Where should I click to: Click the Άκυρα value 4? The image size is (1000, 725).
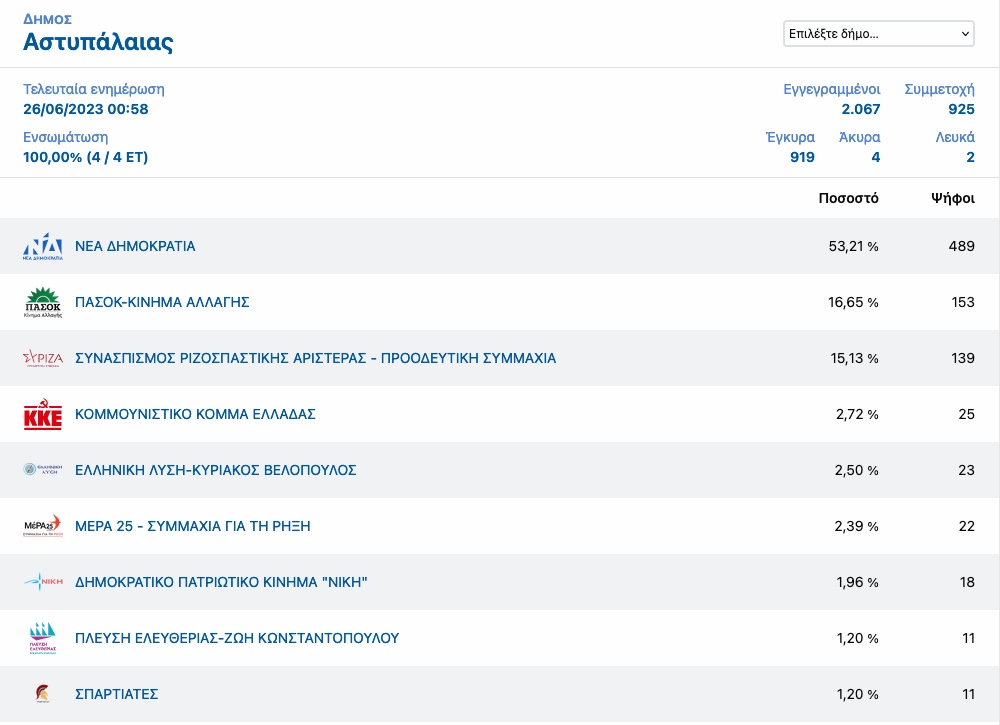point(876,157)
